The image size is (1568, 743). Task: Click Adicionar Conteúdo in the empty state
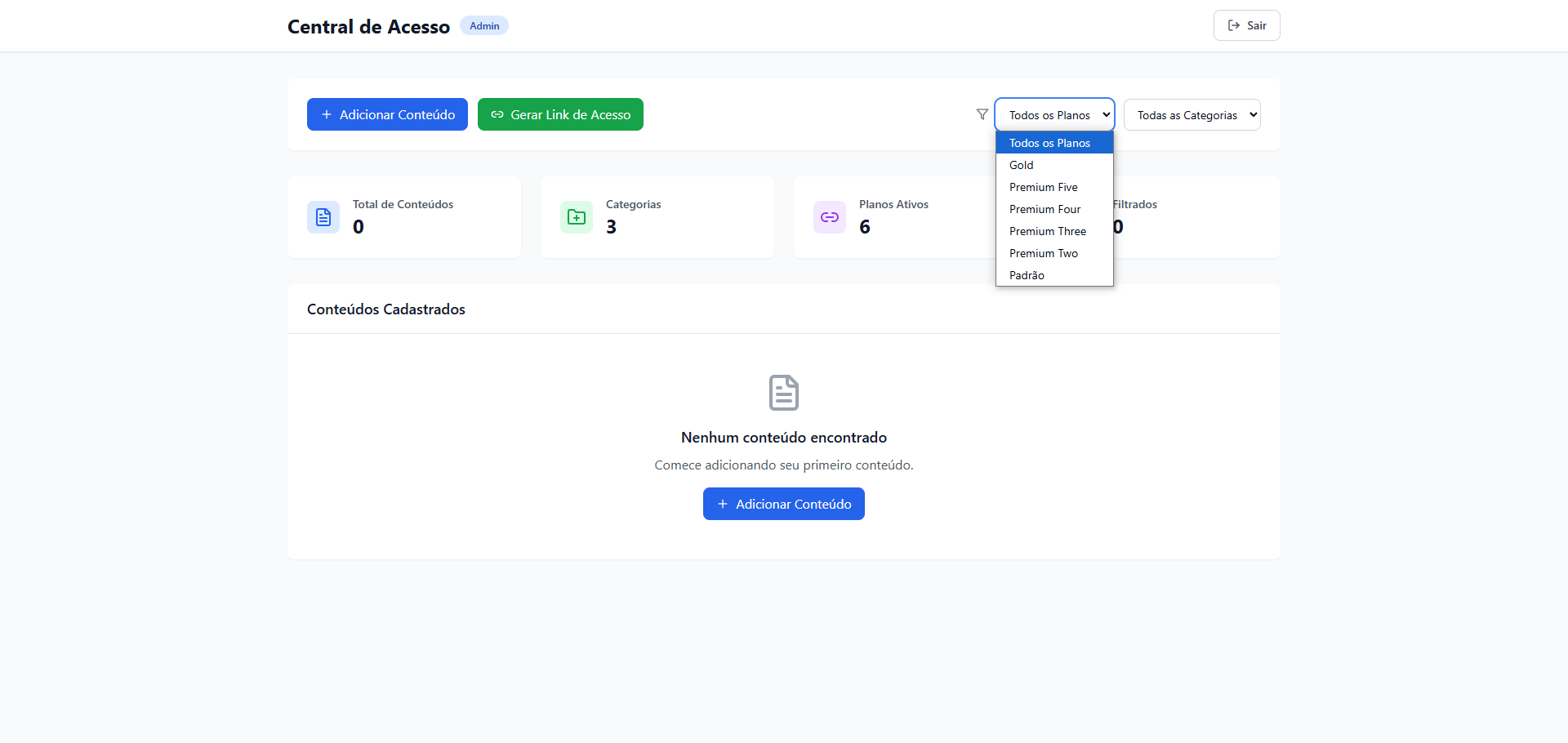784,504
